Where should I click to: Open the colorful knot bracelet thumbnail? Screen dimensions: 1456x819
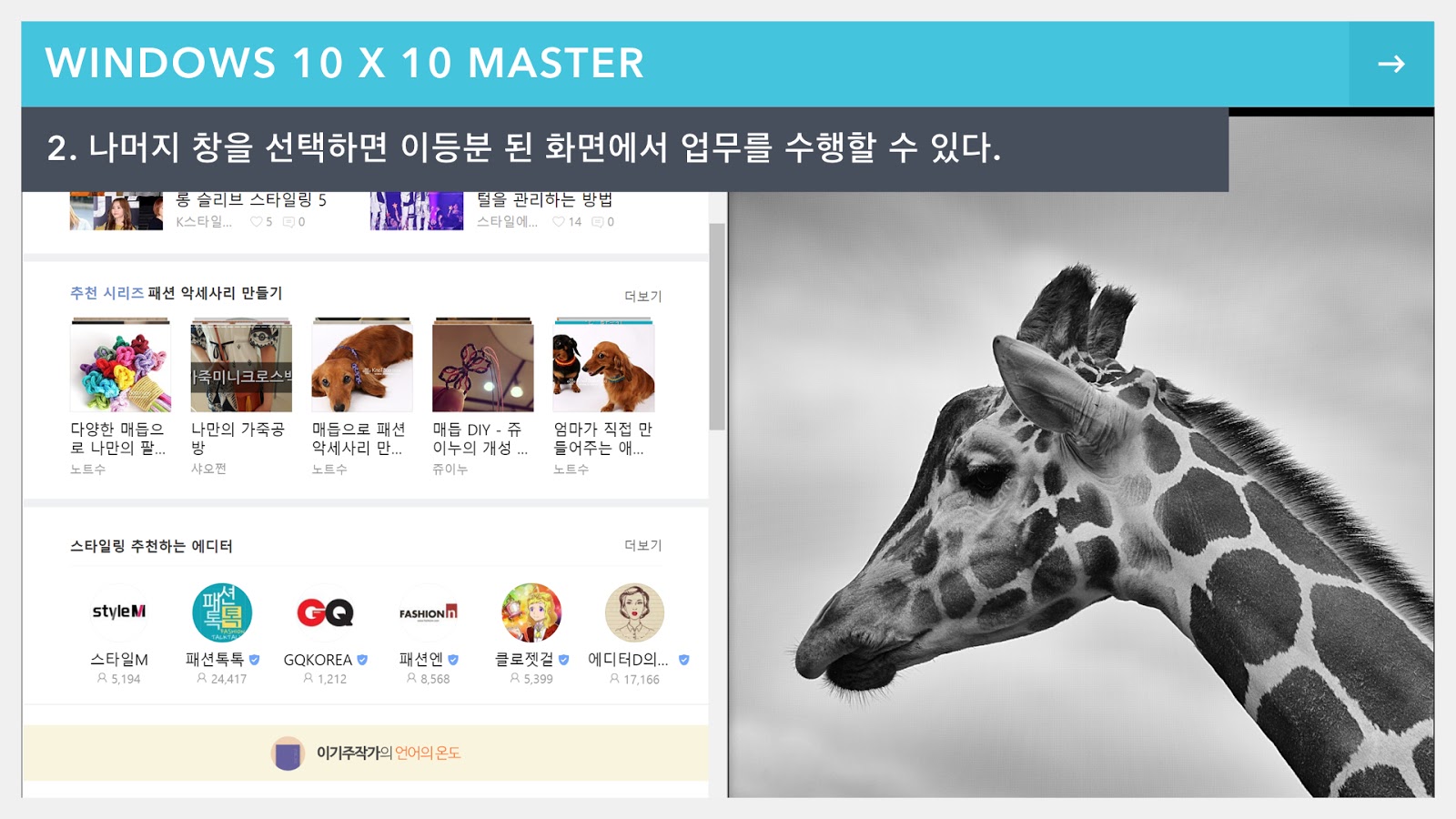tap(120, 365)
